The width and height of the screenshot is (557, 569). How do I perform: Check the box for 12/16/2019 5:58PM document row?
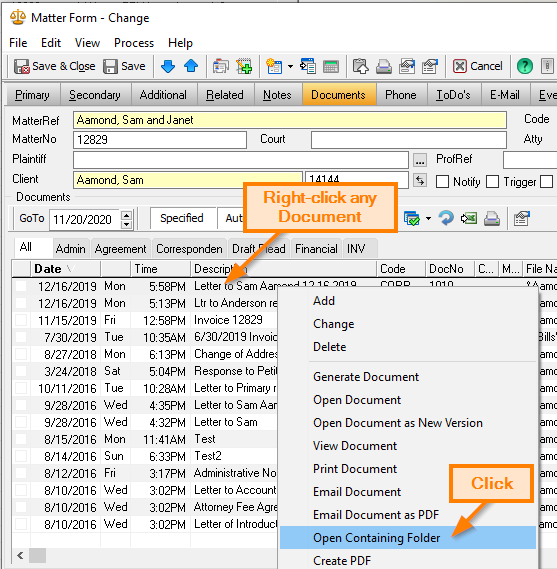pos(21,286)
